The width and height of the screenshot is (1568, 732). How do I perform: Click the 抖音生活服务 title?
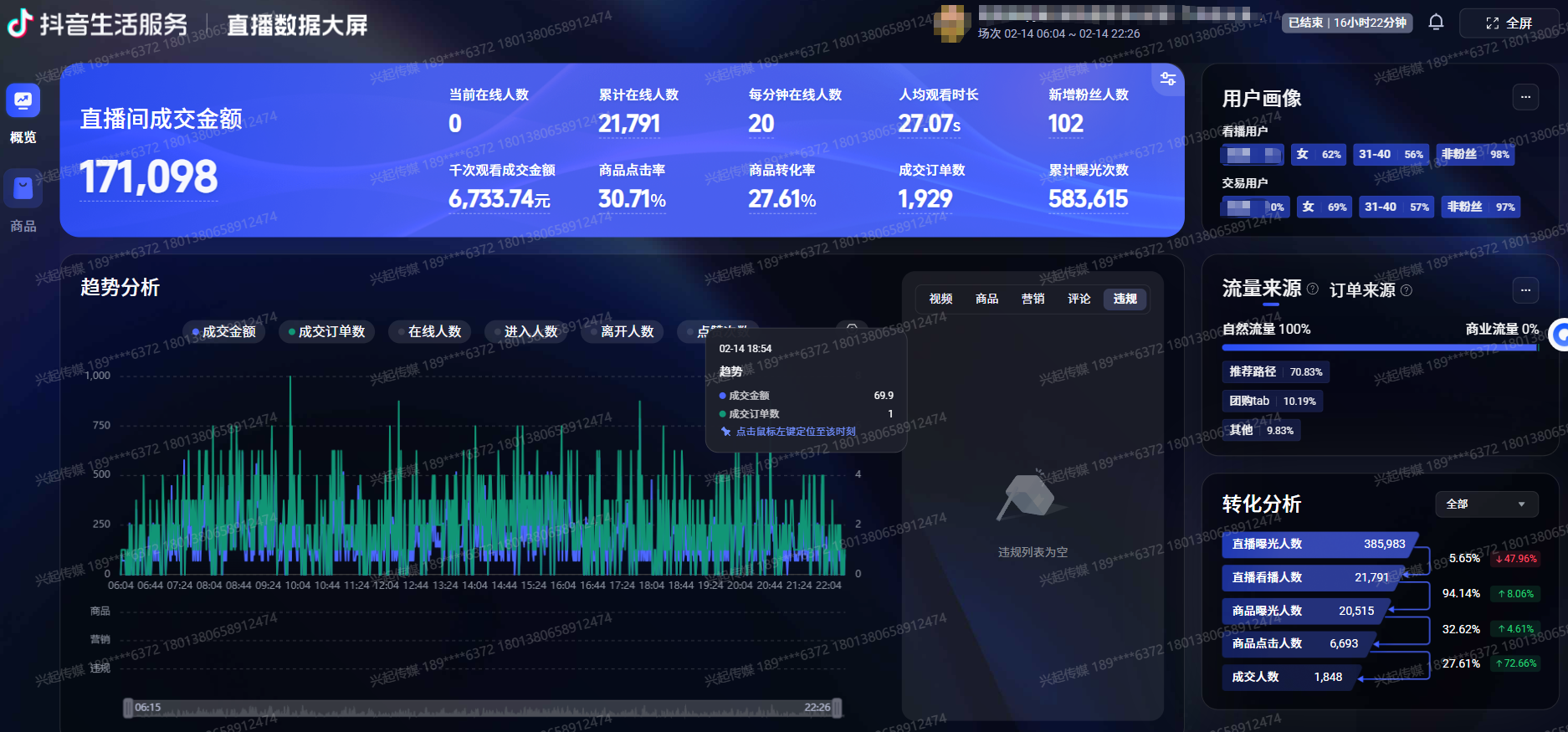[114, 24]
